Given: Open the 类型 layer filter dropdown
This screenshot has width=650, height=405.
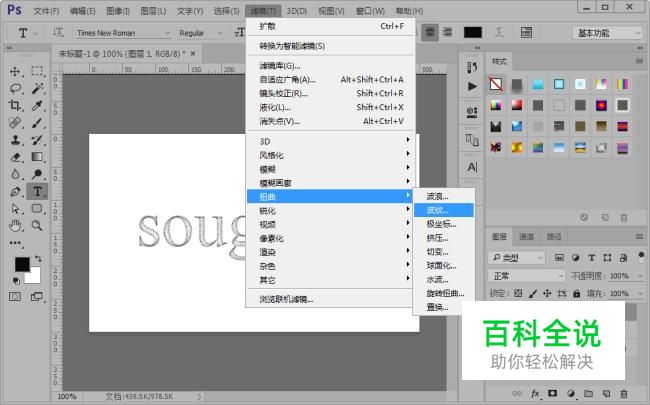Looking at the screenshot, I should click(517, 258).
